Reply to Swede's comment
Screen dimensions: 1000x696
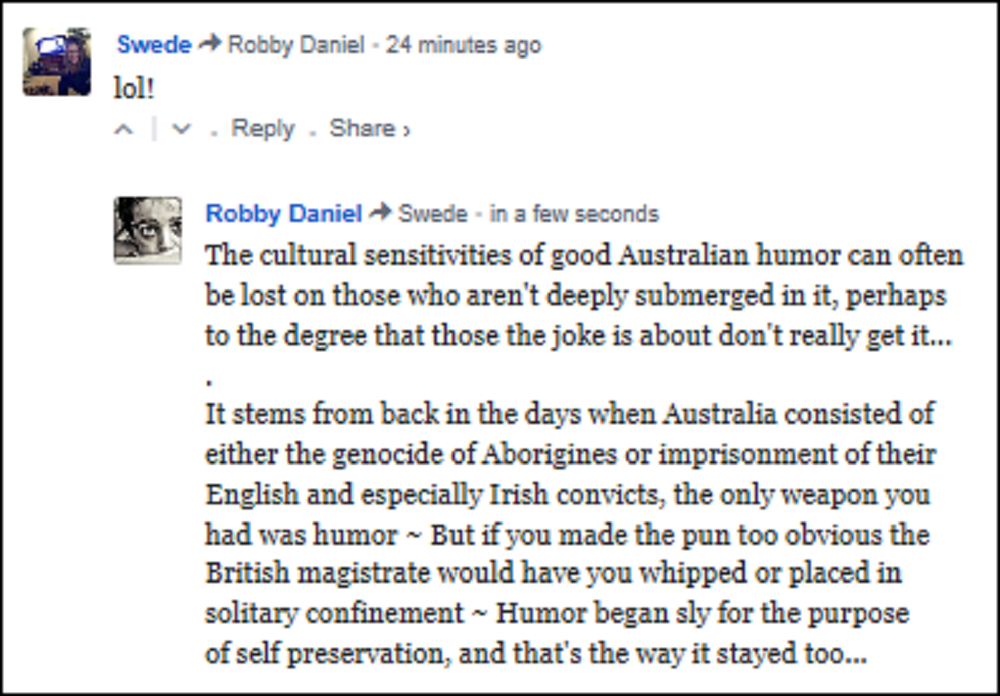263,129
